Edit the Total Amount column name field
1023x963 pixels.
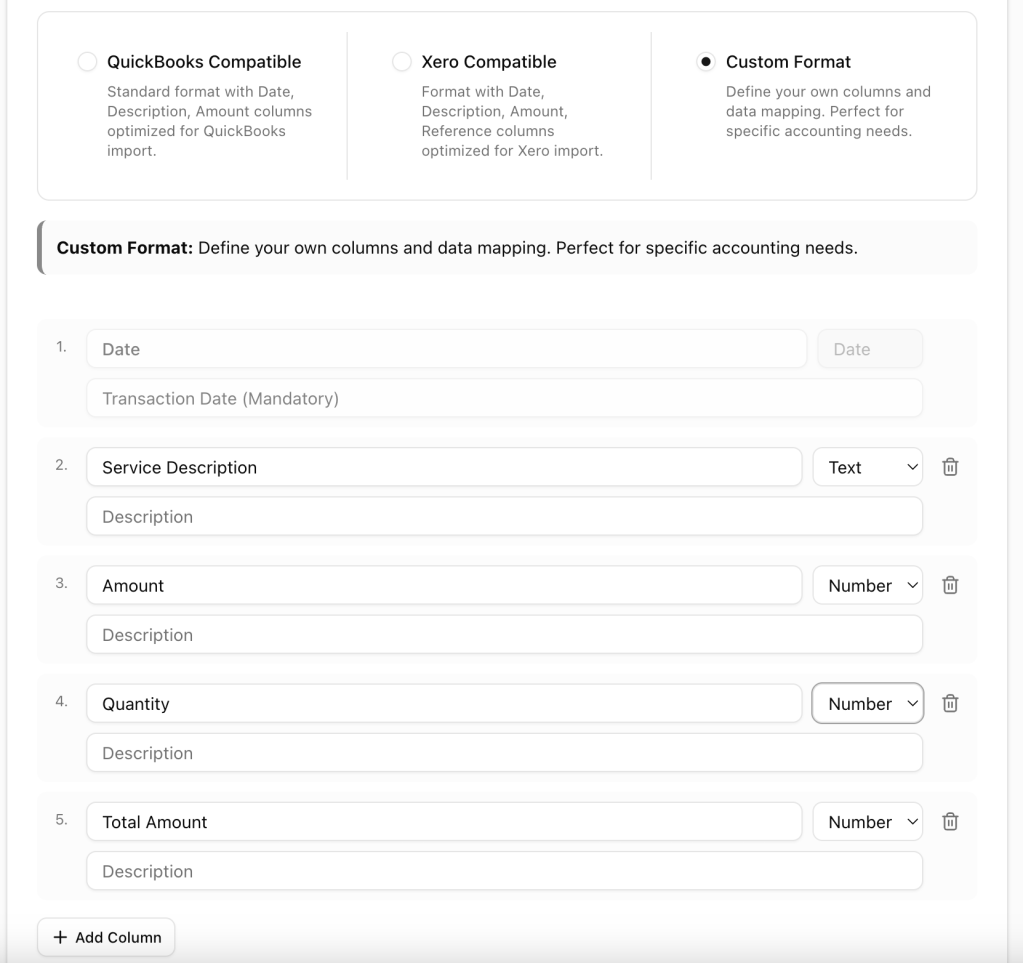click(444, 821)
